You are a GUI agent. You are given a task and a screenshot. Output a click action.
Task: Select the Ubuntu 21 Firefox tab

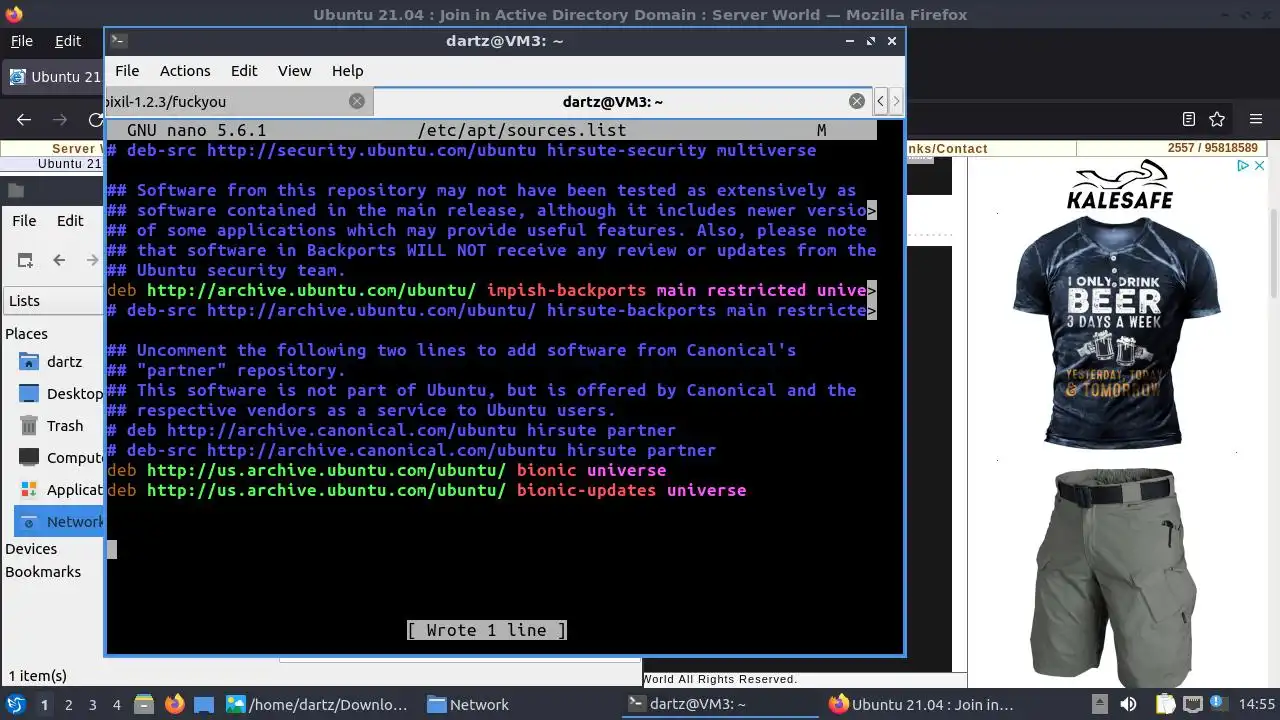55,77
